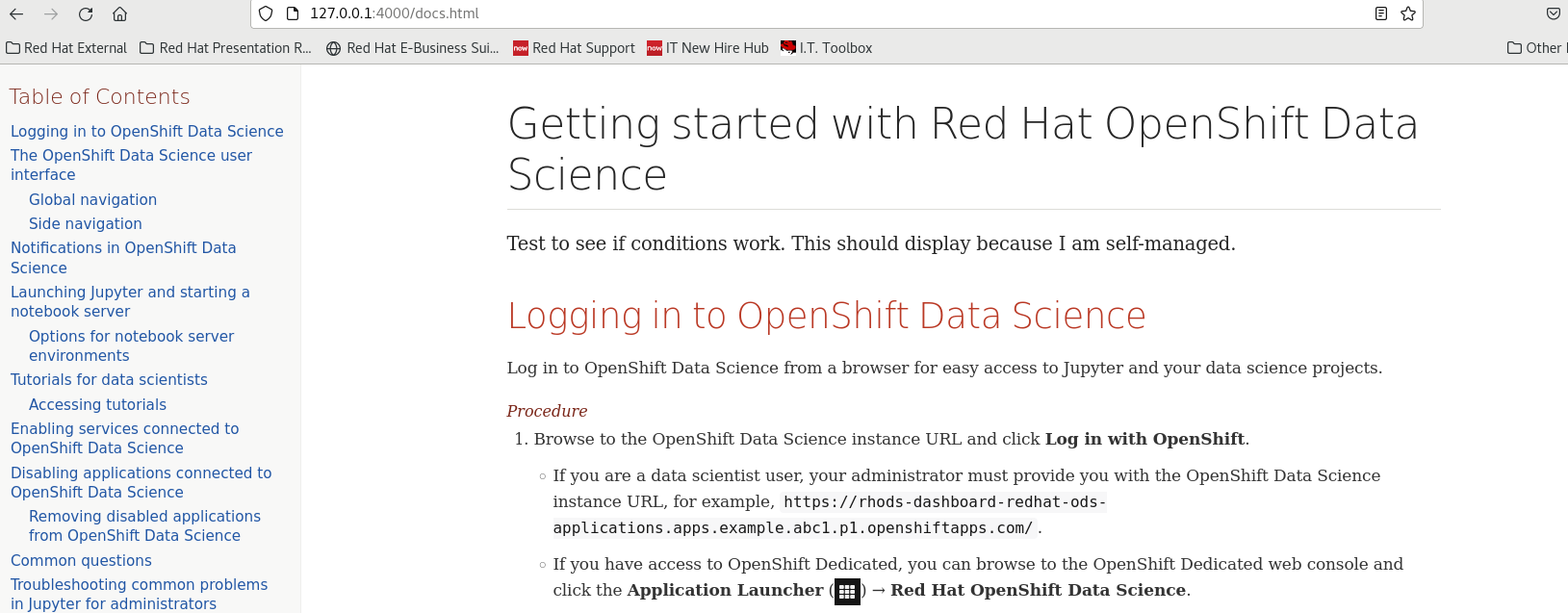Open the Other Bookmarks folder

(x=1535, y=48)
